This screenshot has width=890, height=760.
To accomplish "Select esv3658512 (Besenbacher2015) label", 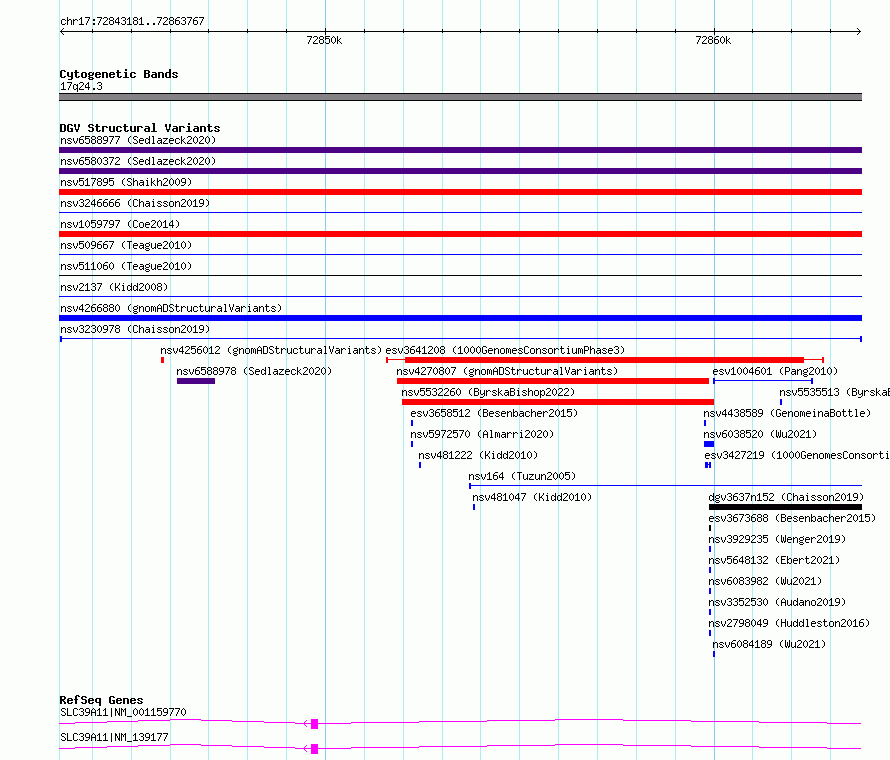I will (x=494, y=413).
